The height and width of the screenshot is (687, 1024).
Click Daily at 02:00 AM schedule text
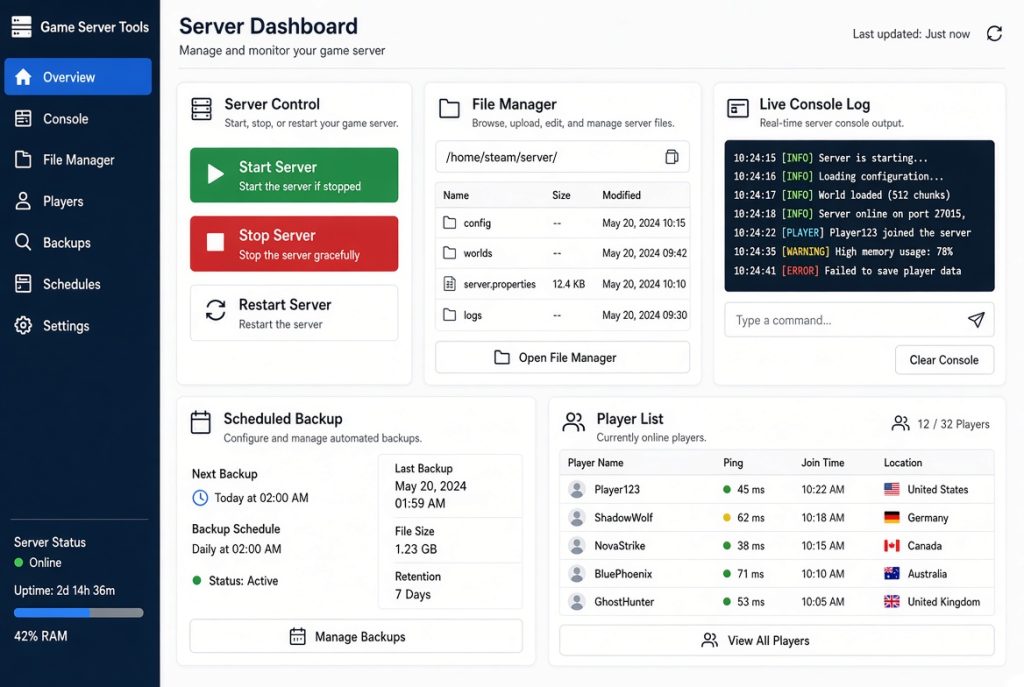[x=236, y=549]
